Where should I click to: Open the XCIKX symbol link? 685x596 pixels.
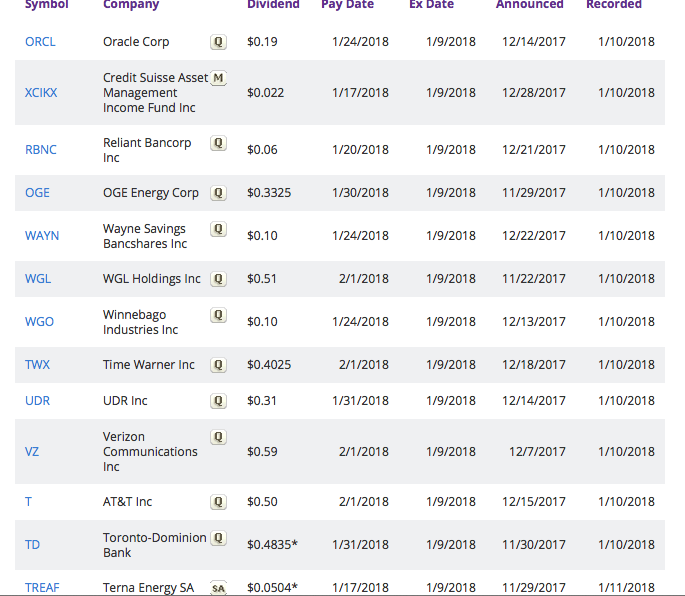click(41, 93)
